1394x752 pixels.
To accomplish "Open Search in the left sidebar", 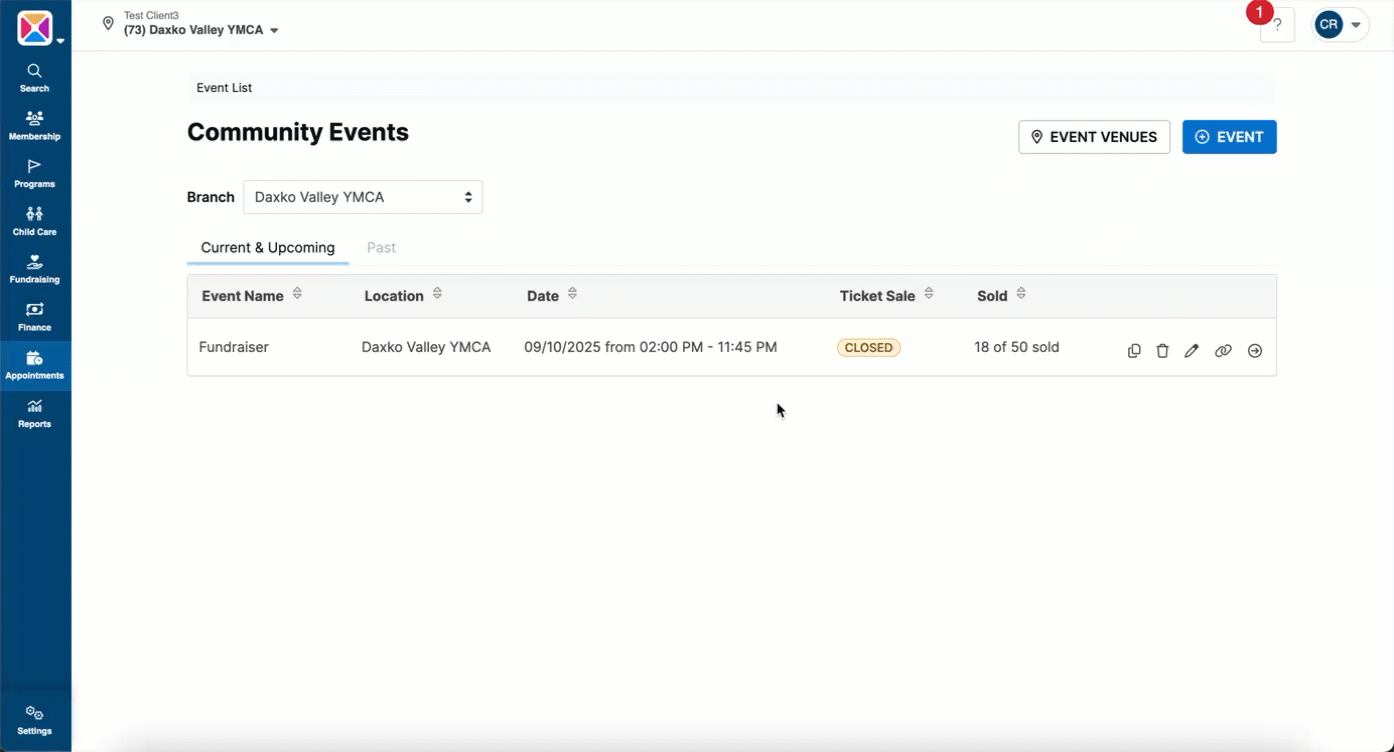I will coord(34,78).
